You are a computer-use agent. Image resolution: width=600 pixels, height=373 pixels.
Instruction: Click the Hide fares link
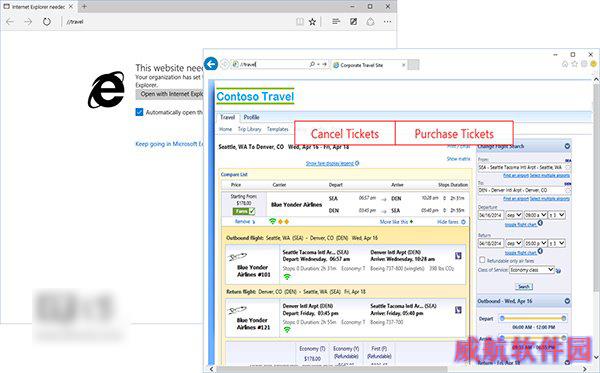[448, 222]
